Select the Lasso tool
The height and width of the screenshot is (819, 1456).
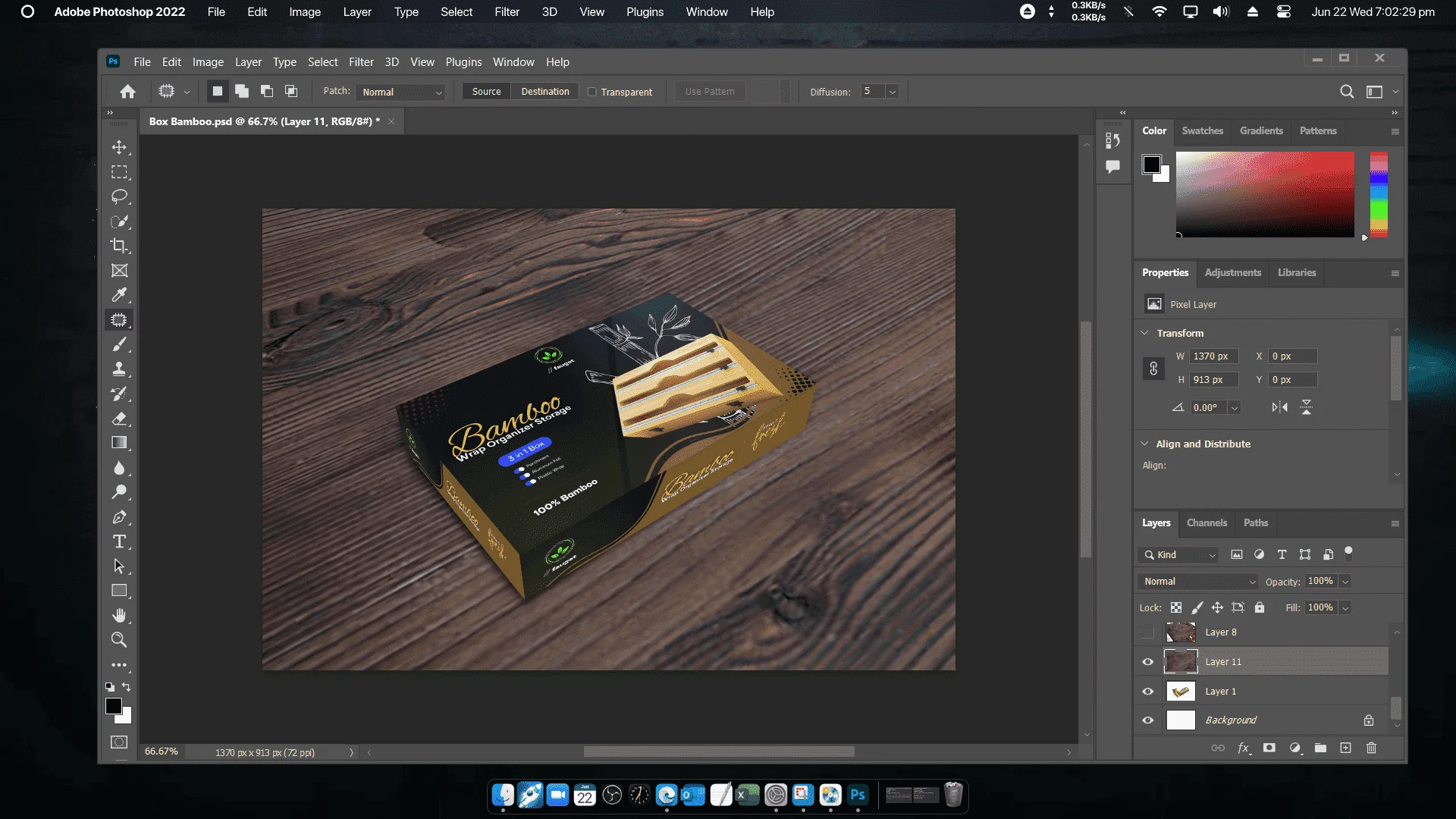pos(119,197)
